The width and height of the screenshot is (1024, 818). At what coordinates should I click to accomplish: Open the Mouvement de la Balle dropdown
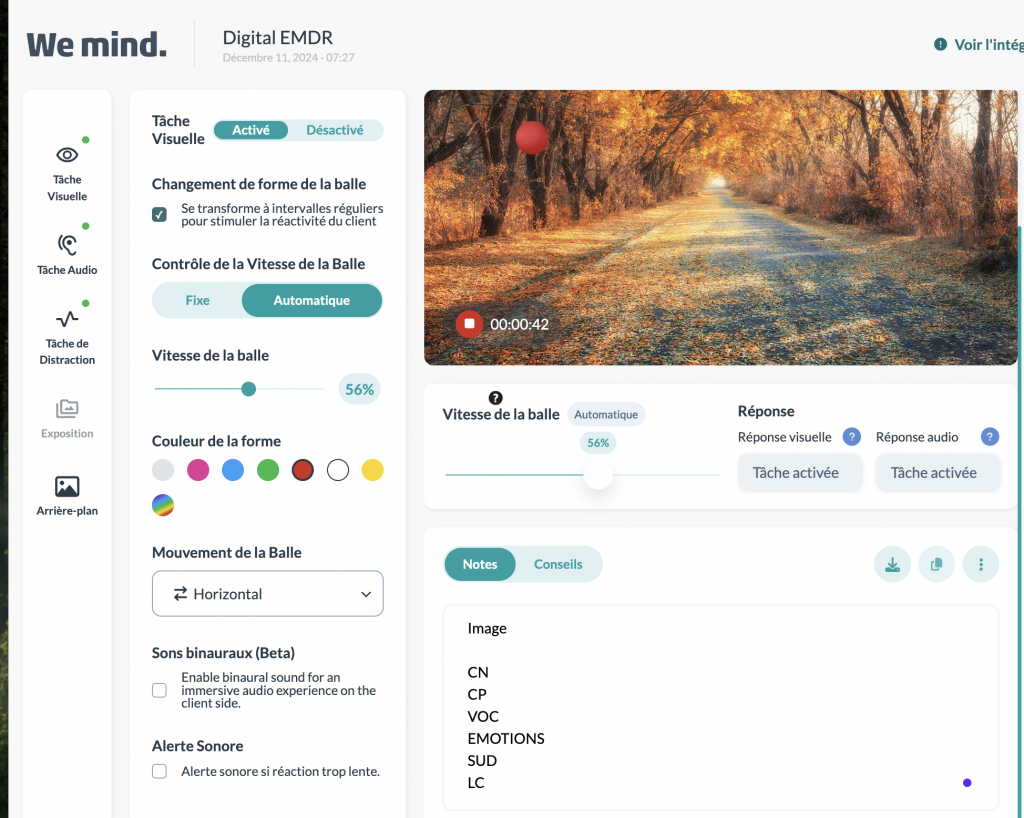(267, 594)
